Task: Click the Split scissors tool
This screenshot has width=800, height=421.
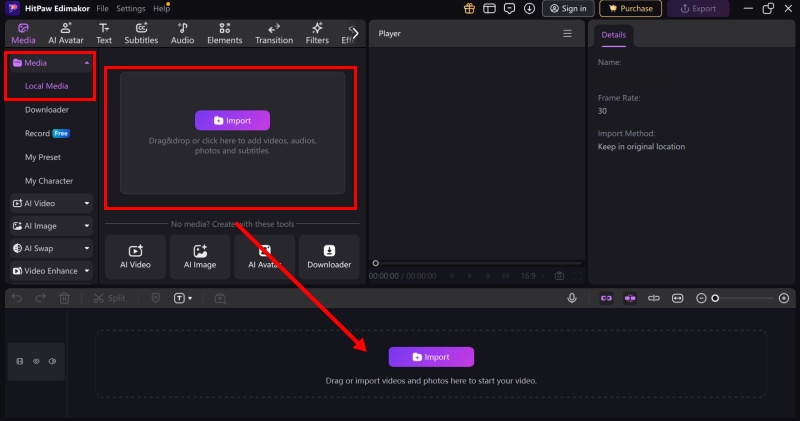Action: (x=109, y=298)
